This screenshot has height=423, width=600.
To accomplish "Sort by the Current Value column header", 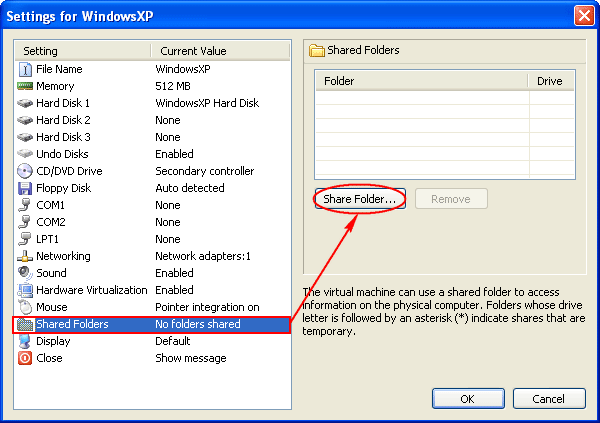I will click(x=220, y=51).
